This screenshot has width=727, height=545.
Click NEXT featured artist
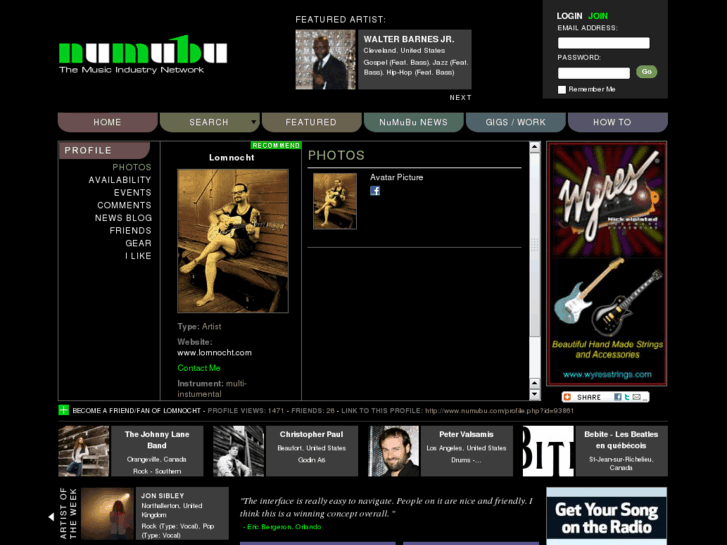(460, 97)
